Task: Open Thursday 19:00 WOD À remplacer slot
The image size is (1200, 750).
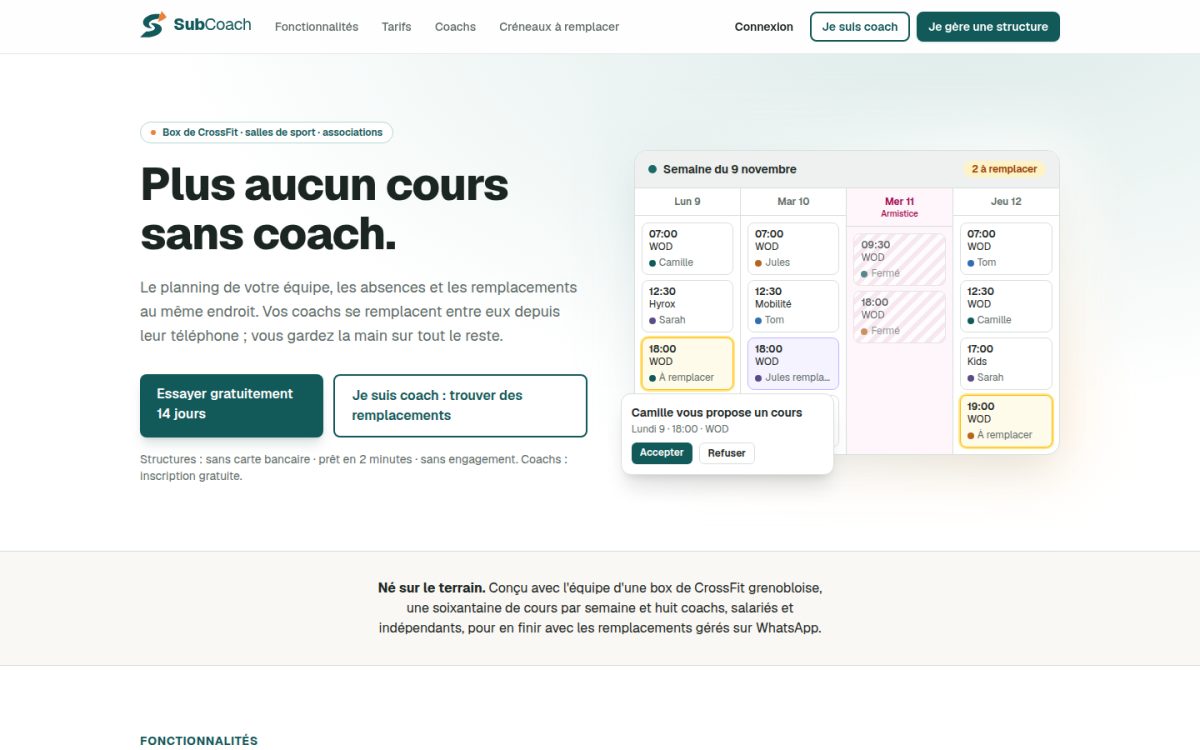Action: [1006, 421]
